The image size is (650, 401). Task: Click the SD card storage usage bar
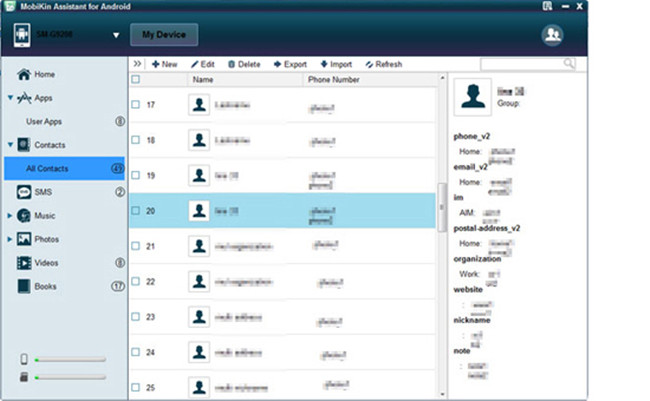coord(70,377)
